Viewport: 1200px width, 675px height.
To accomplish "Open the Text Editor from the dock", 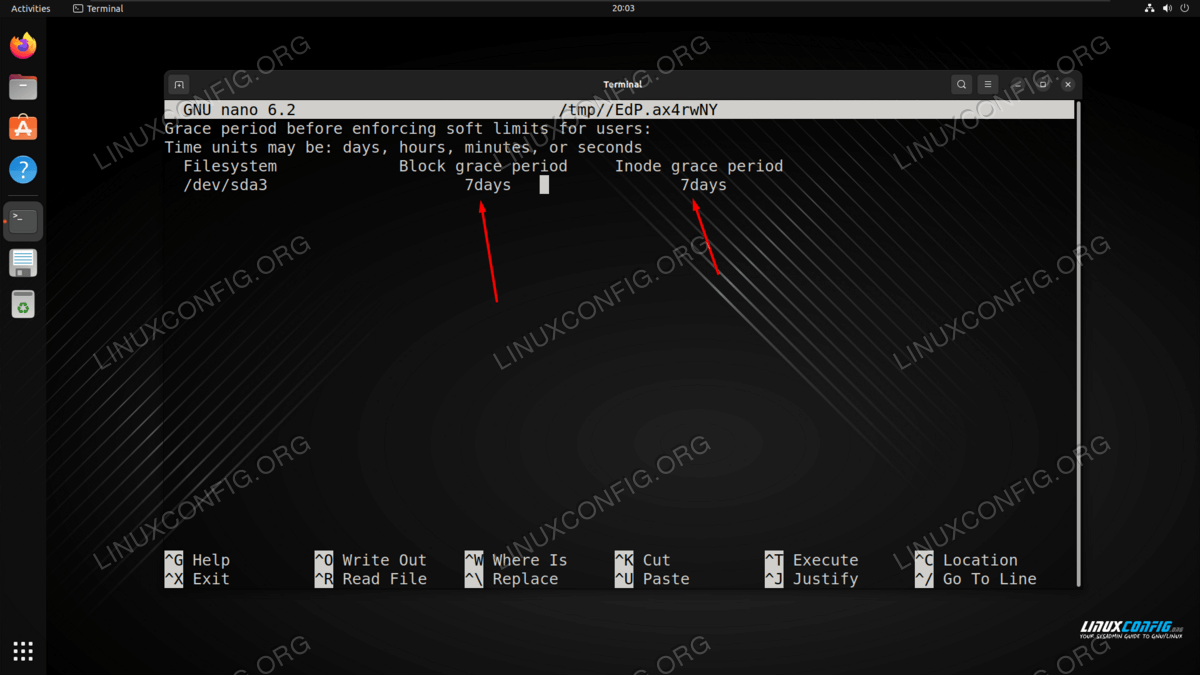I will tap(23, 263).
